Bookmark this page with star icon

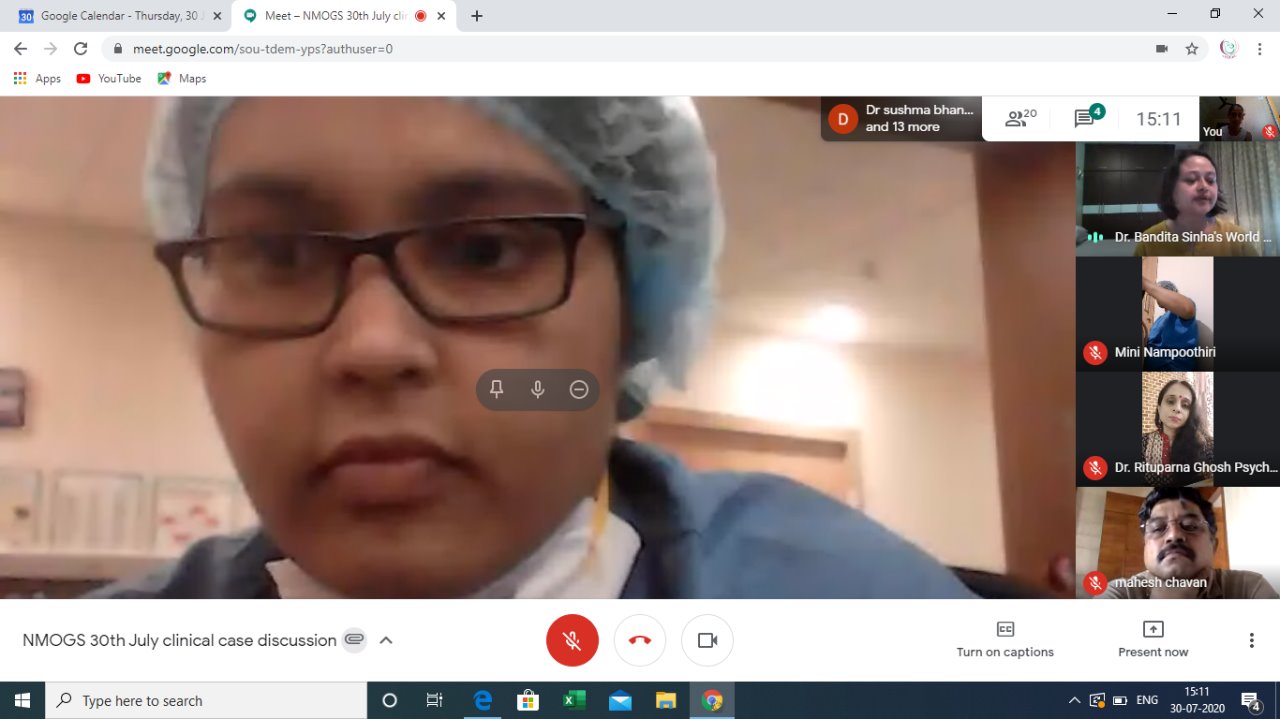(x=1191, y=49)
